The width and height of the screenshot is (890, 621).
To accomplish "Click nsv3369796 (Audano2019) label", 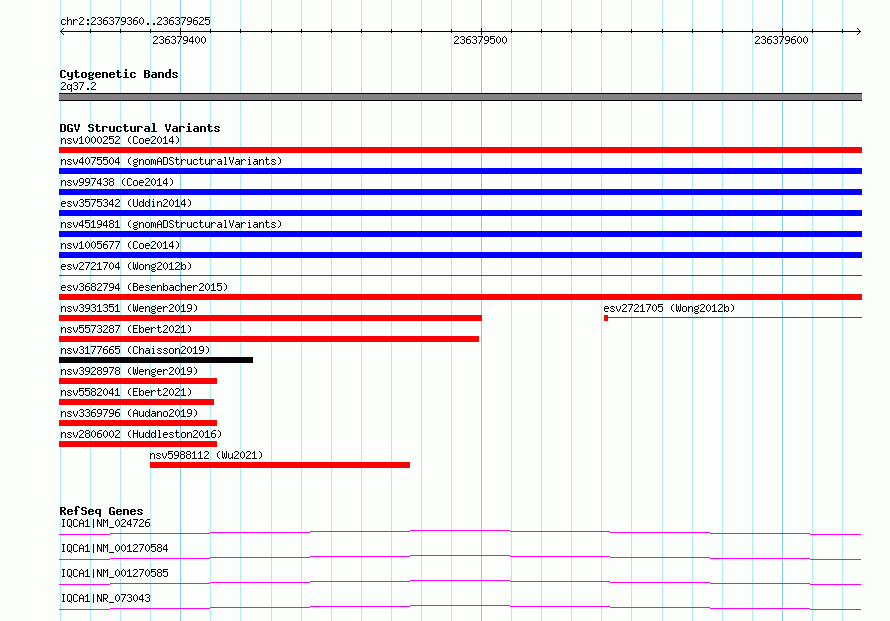I will [129, 413].
